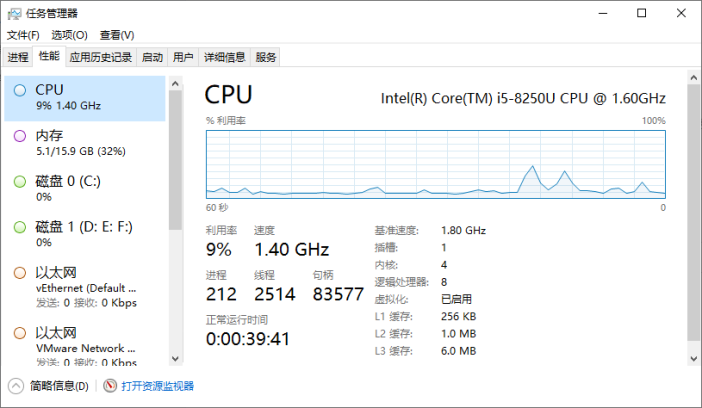Click the sidebar list scroll-down arrow
702x408 pixels.
pos(175,359)
